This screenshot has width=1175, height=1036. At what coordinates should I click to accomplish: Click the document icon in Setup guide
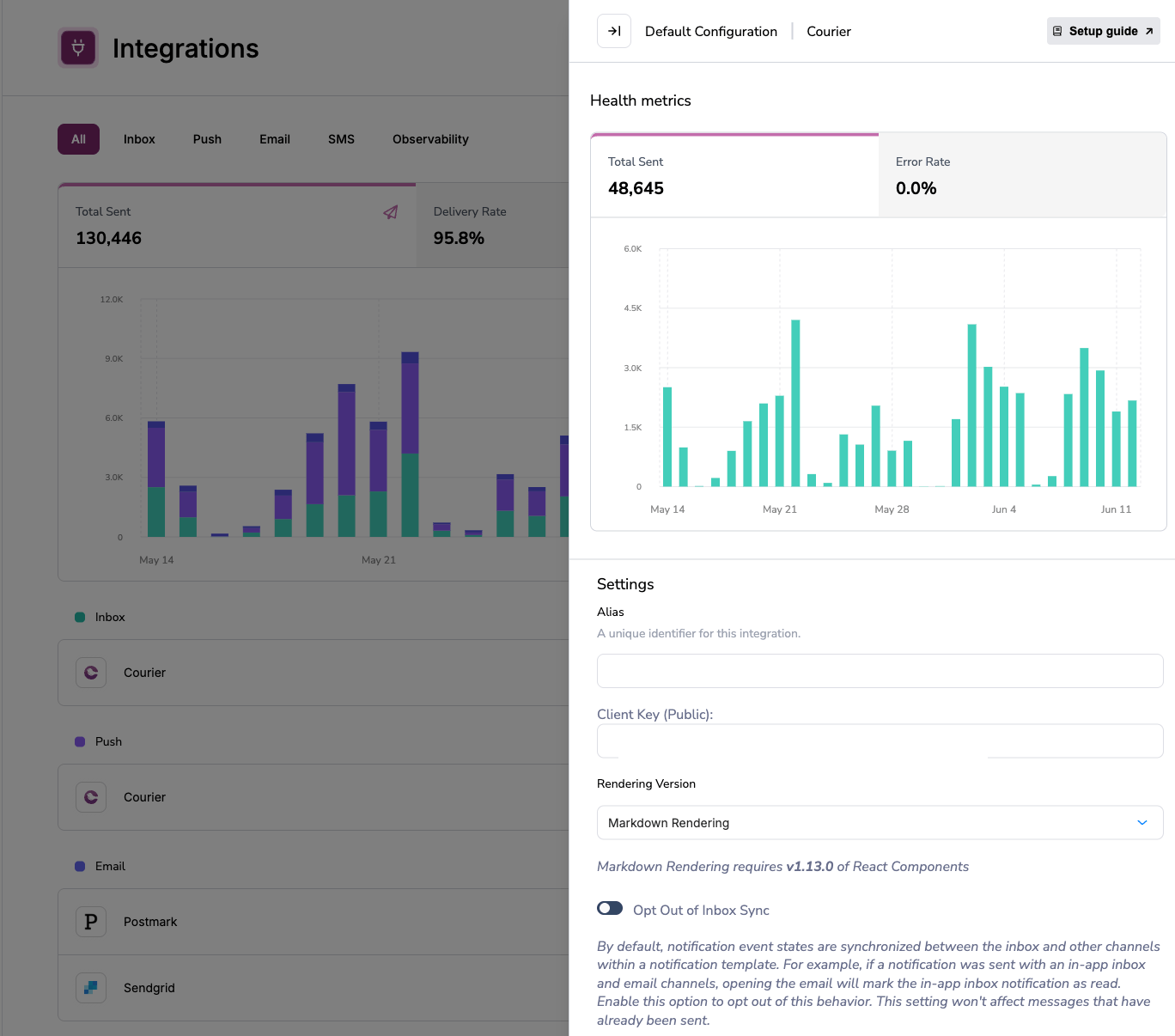pyautogui.click(x=1057, y=32)
